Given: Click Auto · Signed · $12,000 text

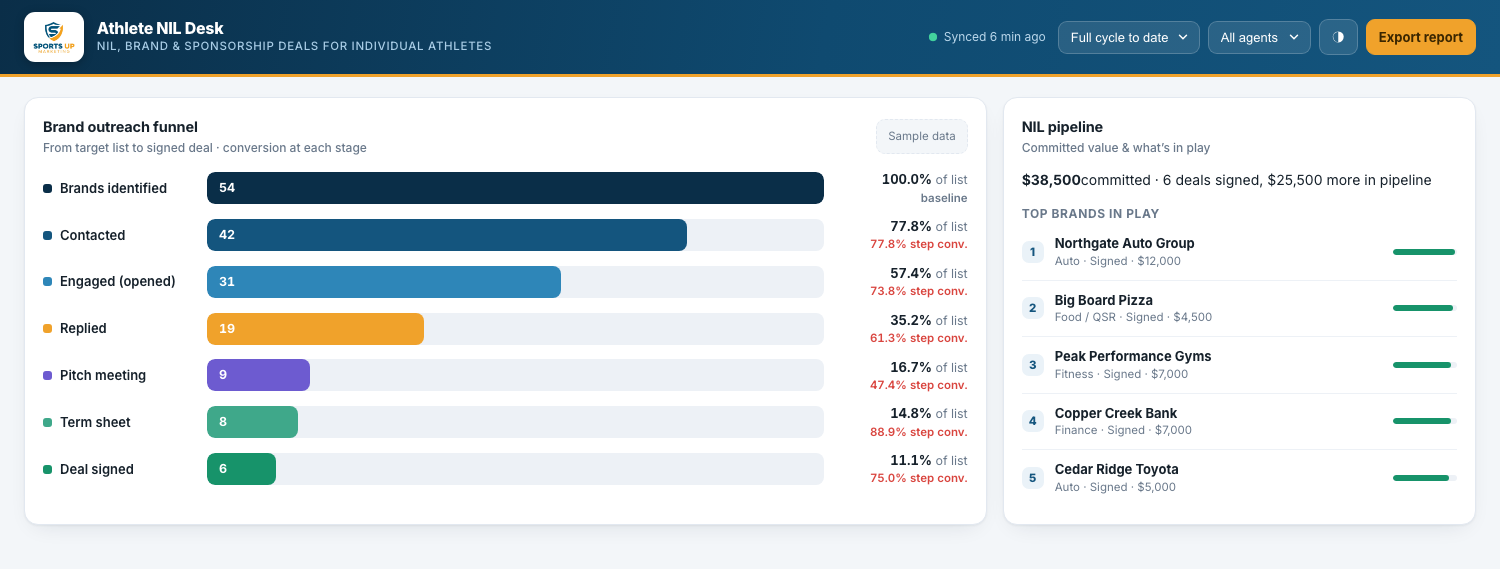Looking at the screenshot, I should tap(1118, 261).
